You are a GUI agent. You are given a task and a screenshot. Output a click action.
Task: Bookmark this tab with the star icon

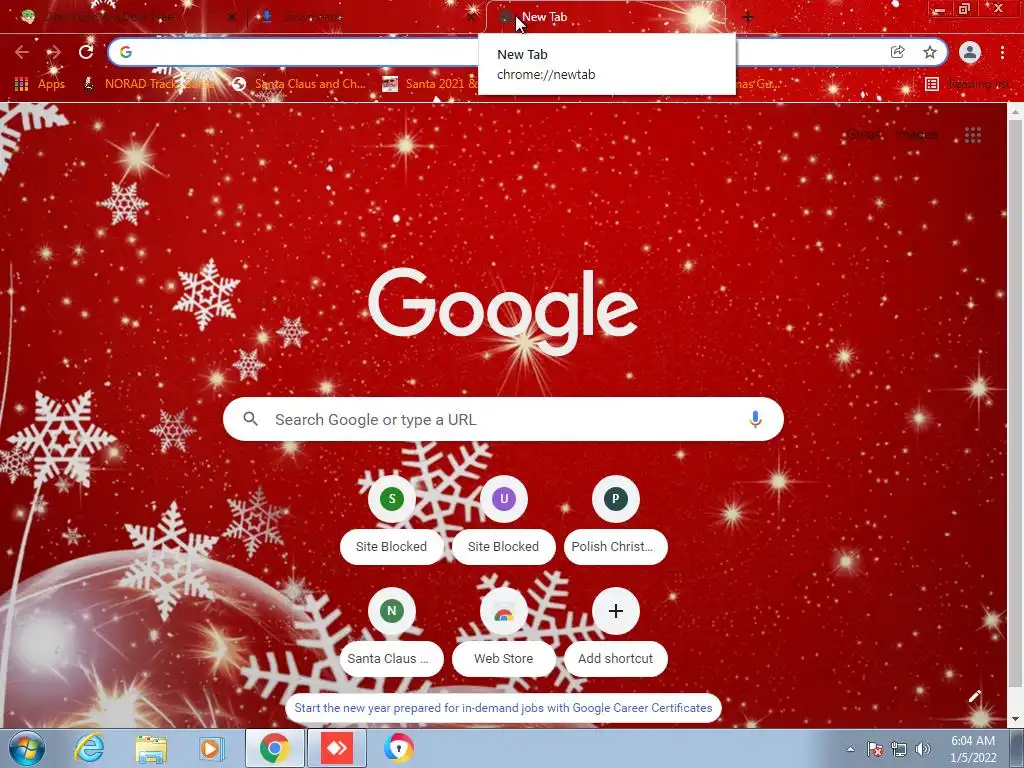point(930,52)
